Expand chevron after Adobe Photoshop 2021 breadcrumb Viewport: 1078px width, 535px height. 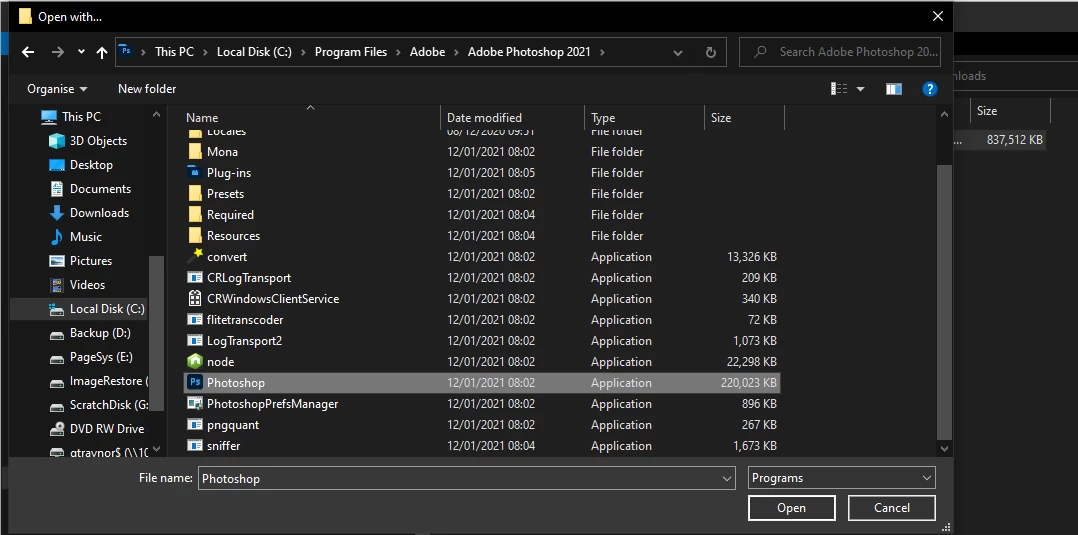click(x=603, y=52)
